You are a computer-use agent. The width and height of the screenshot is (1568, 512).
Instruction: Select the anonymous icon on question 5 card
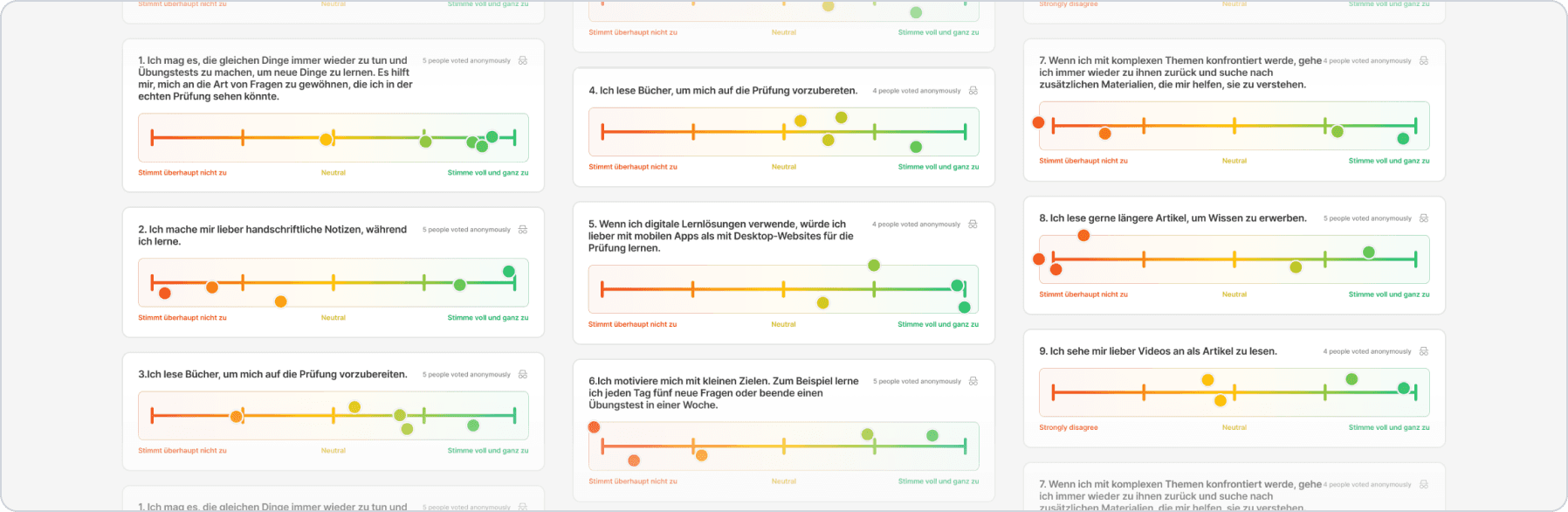(973, 225)
